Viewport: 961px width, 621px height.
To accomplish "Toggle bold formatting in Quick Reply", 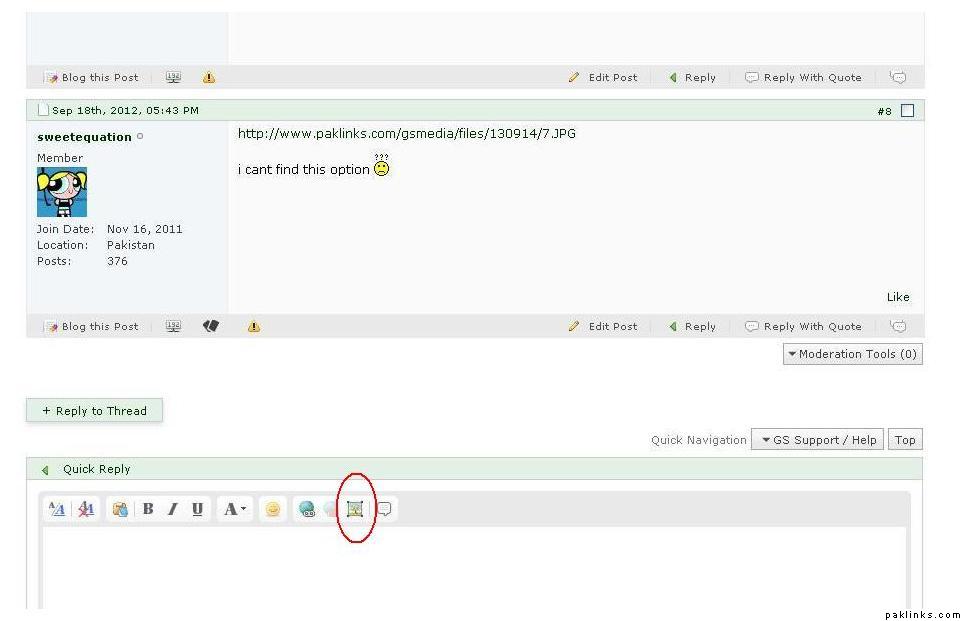I will (x=148, y=509).
